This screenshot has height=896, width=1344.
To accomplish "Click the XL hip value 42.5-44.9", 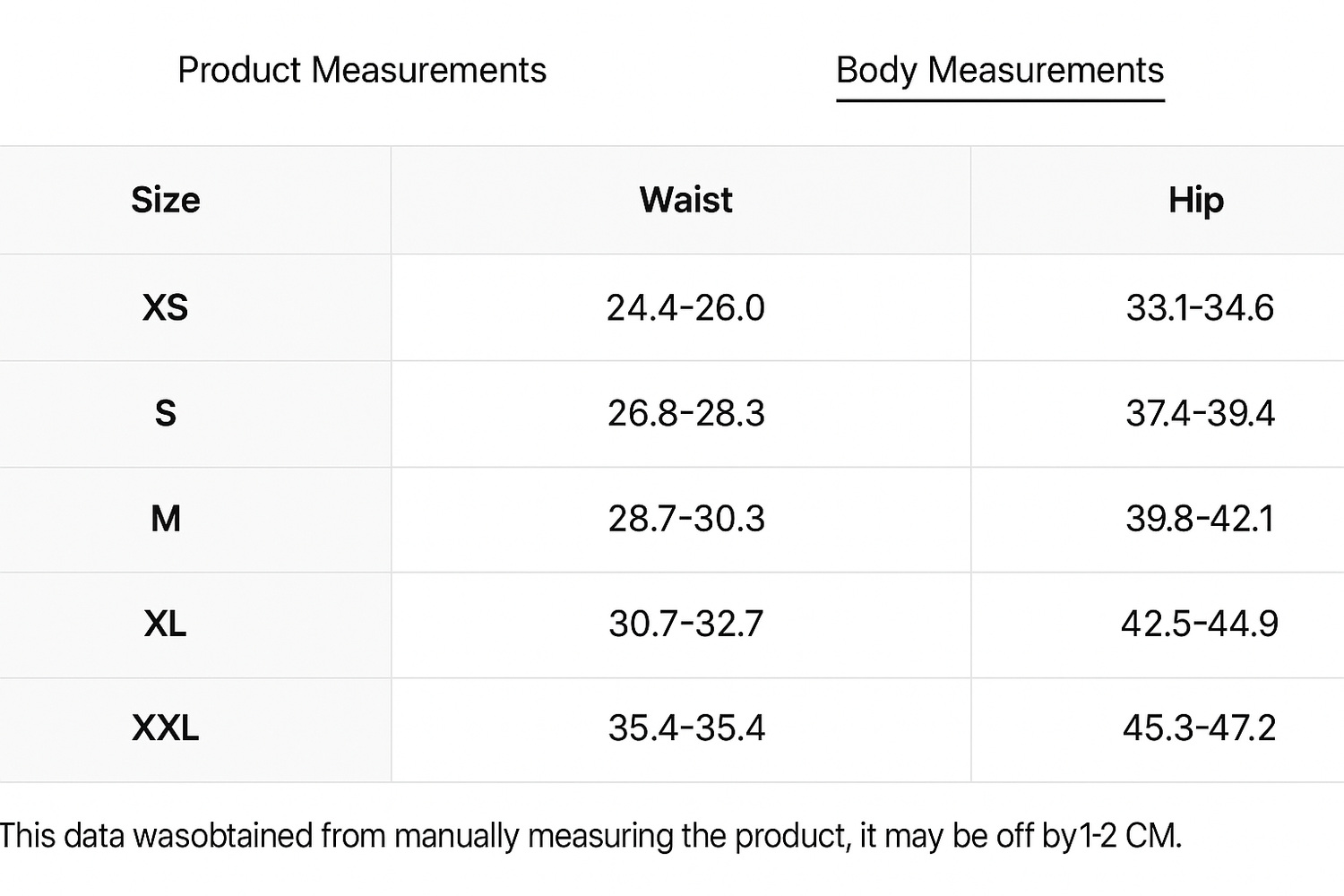I will (x=1199, y=624).
